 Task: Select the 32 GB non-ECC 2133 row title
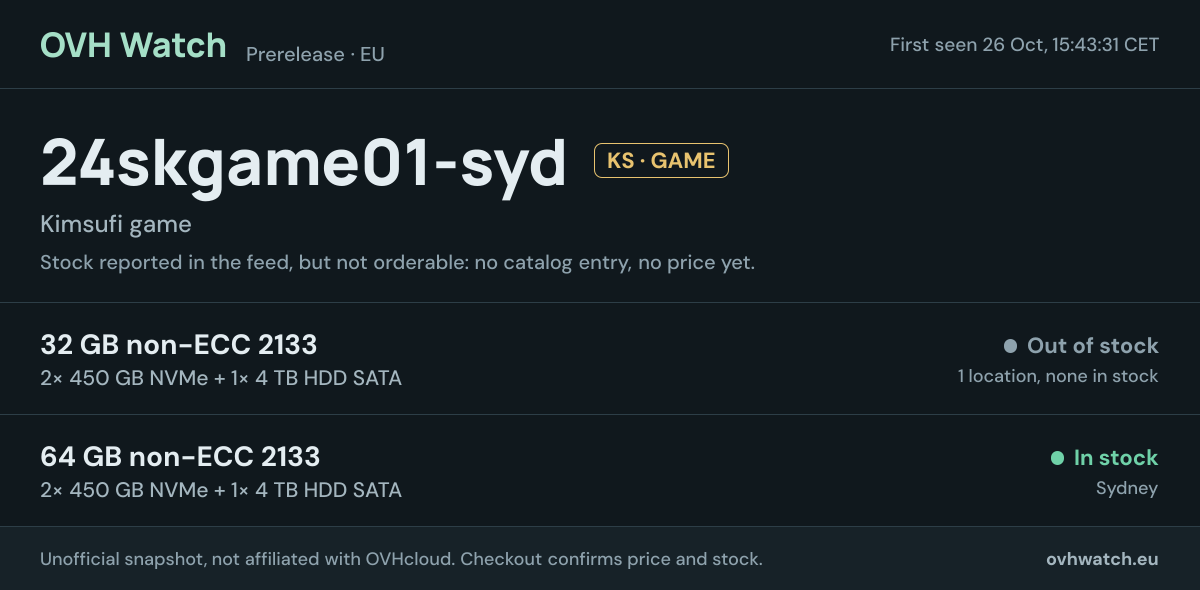(x=179, y=345)
